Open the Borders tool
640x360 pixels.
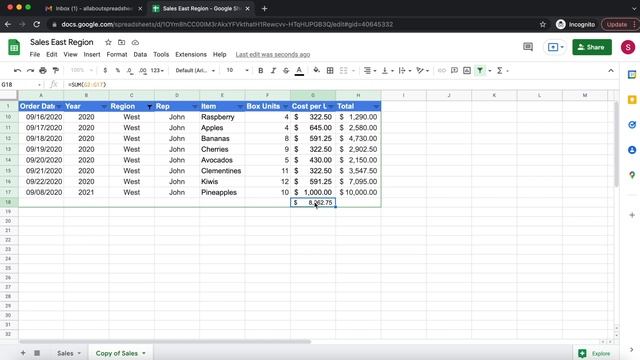coord(330,71)
